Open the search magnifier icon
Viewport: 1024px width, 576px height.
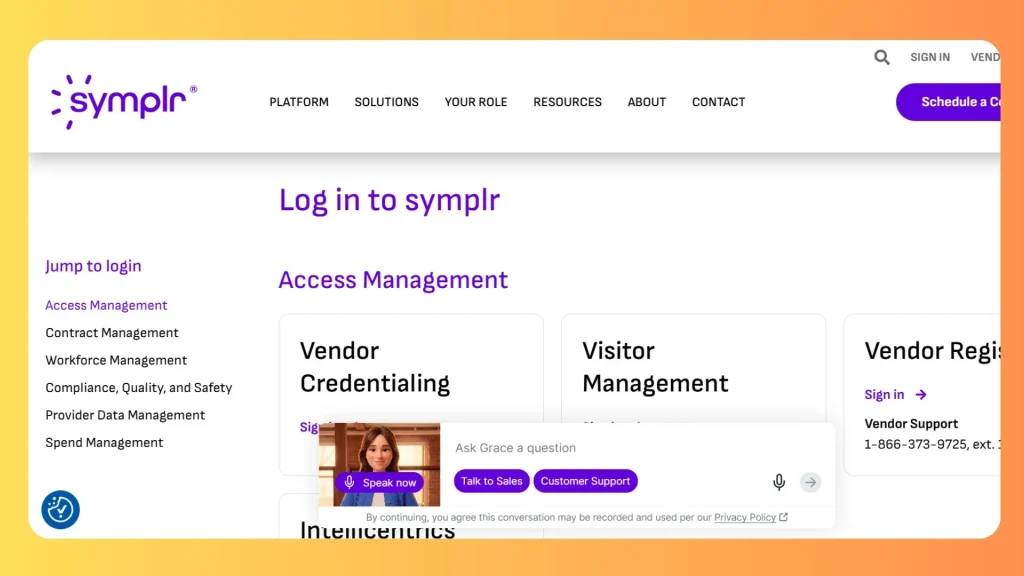tap(882, 57)
